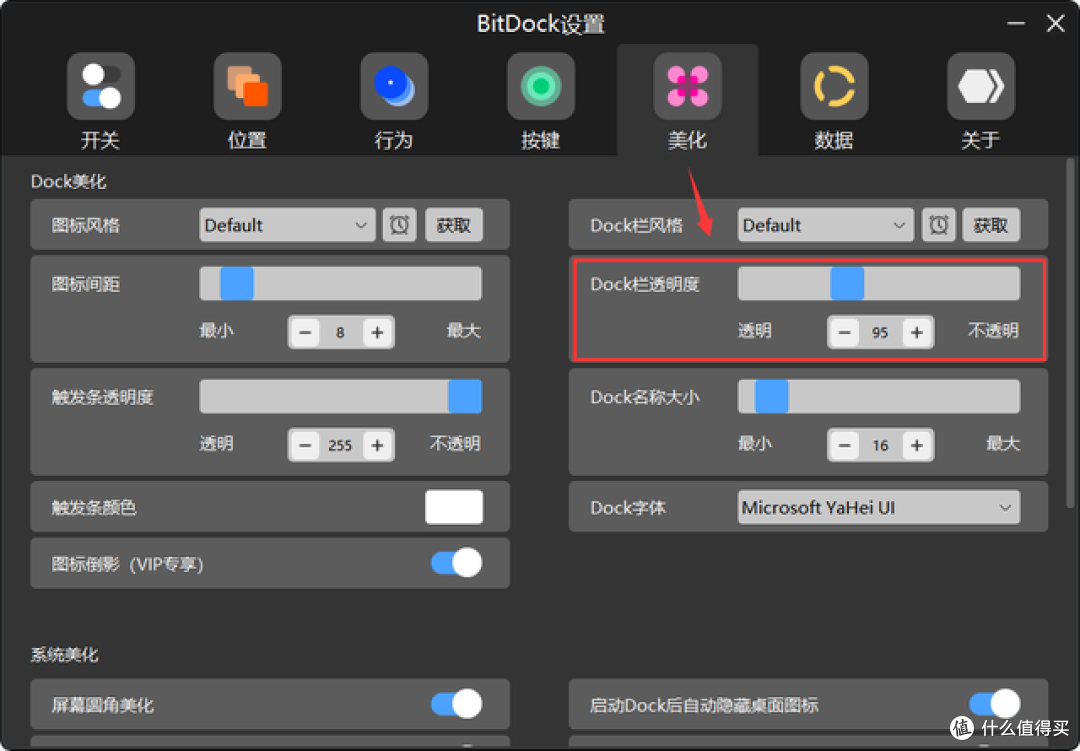Select the 美化 tab
This screenshot has height=751, width=1080.
coord(687,102)
